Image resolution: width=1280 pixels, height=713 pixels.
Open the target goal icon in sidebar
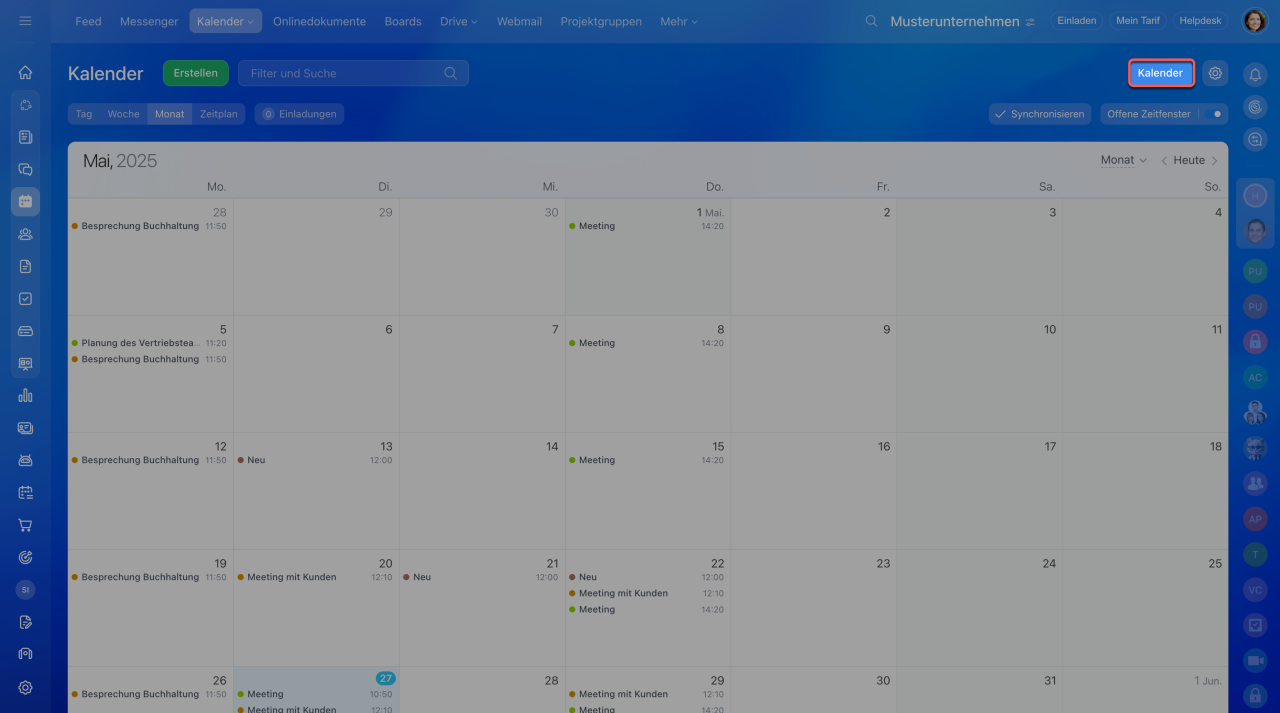25,557
